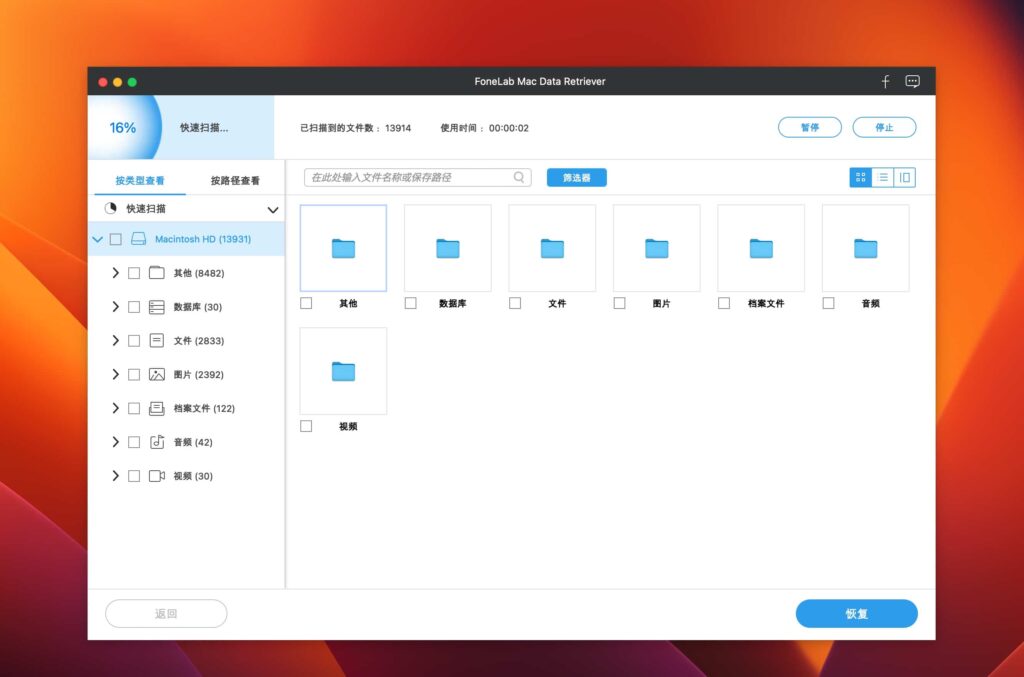Image resolution: width=1024 pixels, height=677 pixels.
Task: Expand the 数据库 (30) category
Action: coord(115,306)
